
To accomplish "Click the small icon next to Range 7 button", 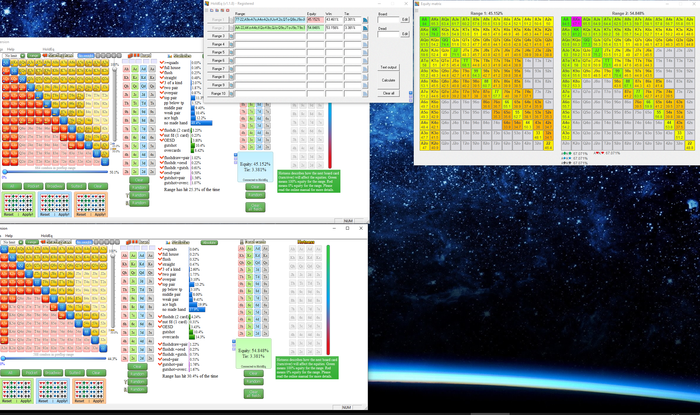I will tap(231, 69).
